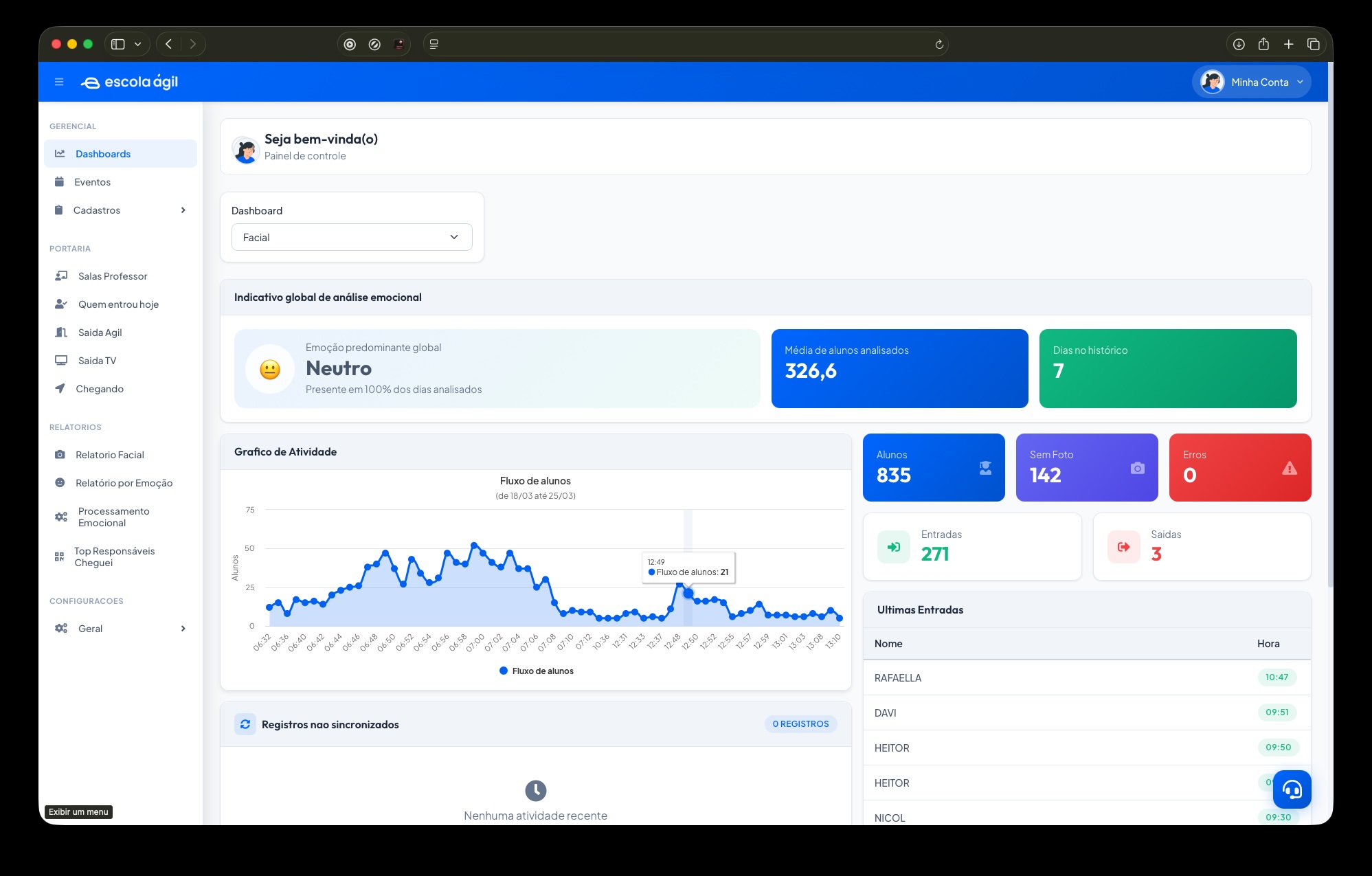Open browser downloads icon in toolbar

[1239, 45]
